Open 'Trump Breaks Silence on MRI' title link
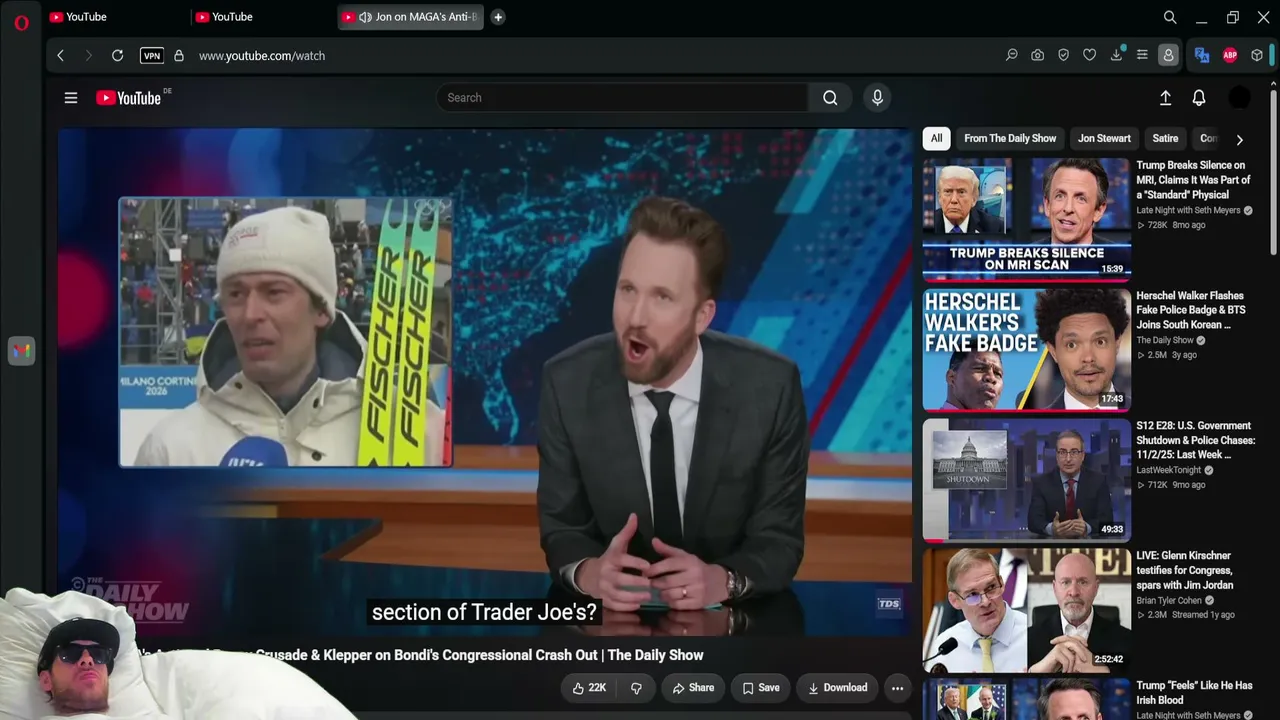 tap(1193, 180)
